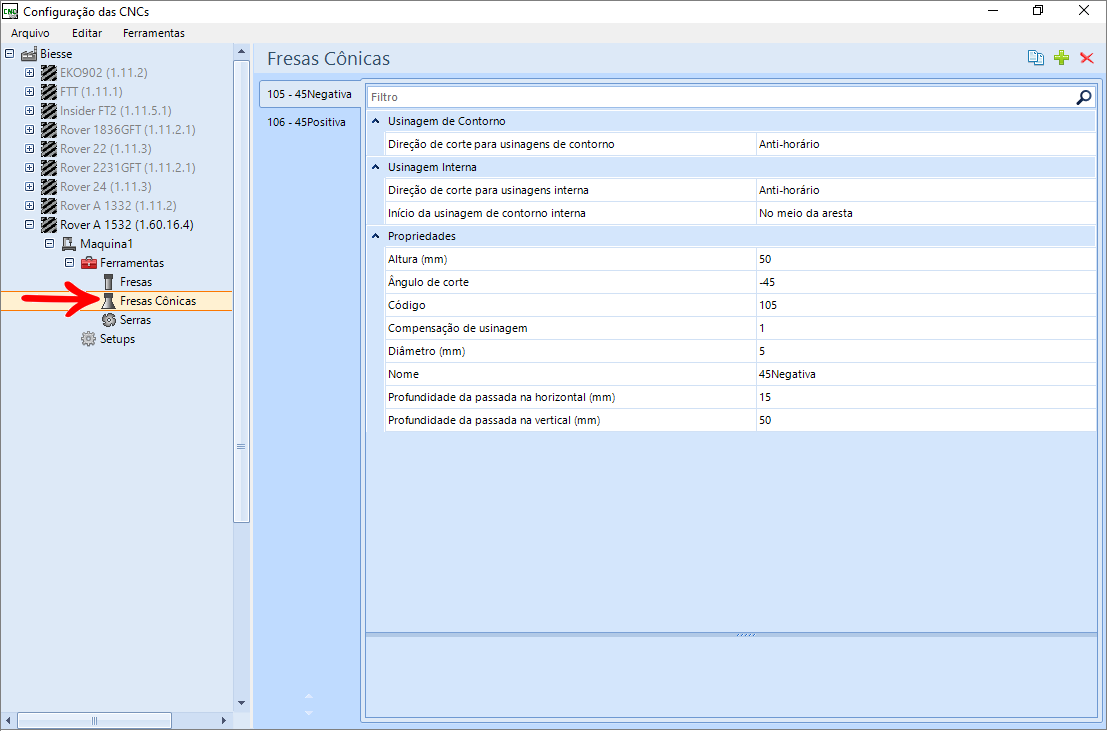Click the Rover A 1332 machine icon

49,206
